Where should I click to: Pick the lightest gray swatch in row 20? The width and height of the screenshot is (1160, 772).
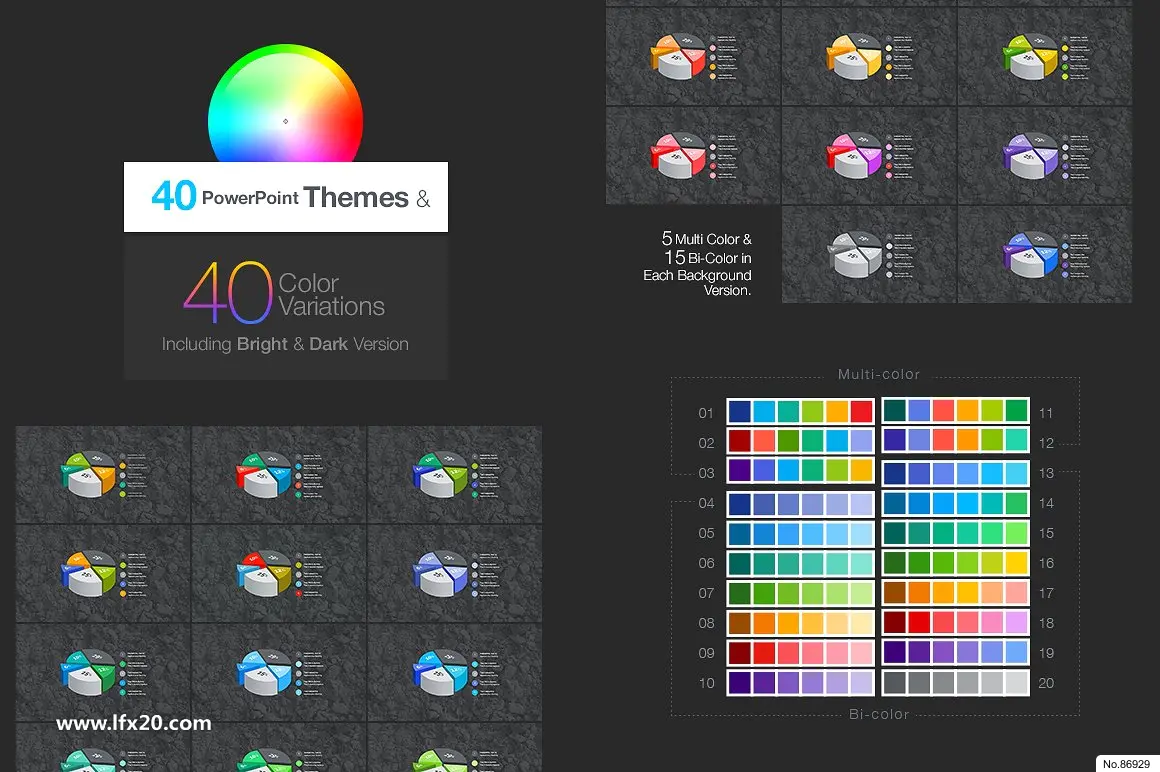1016,683
